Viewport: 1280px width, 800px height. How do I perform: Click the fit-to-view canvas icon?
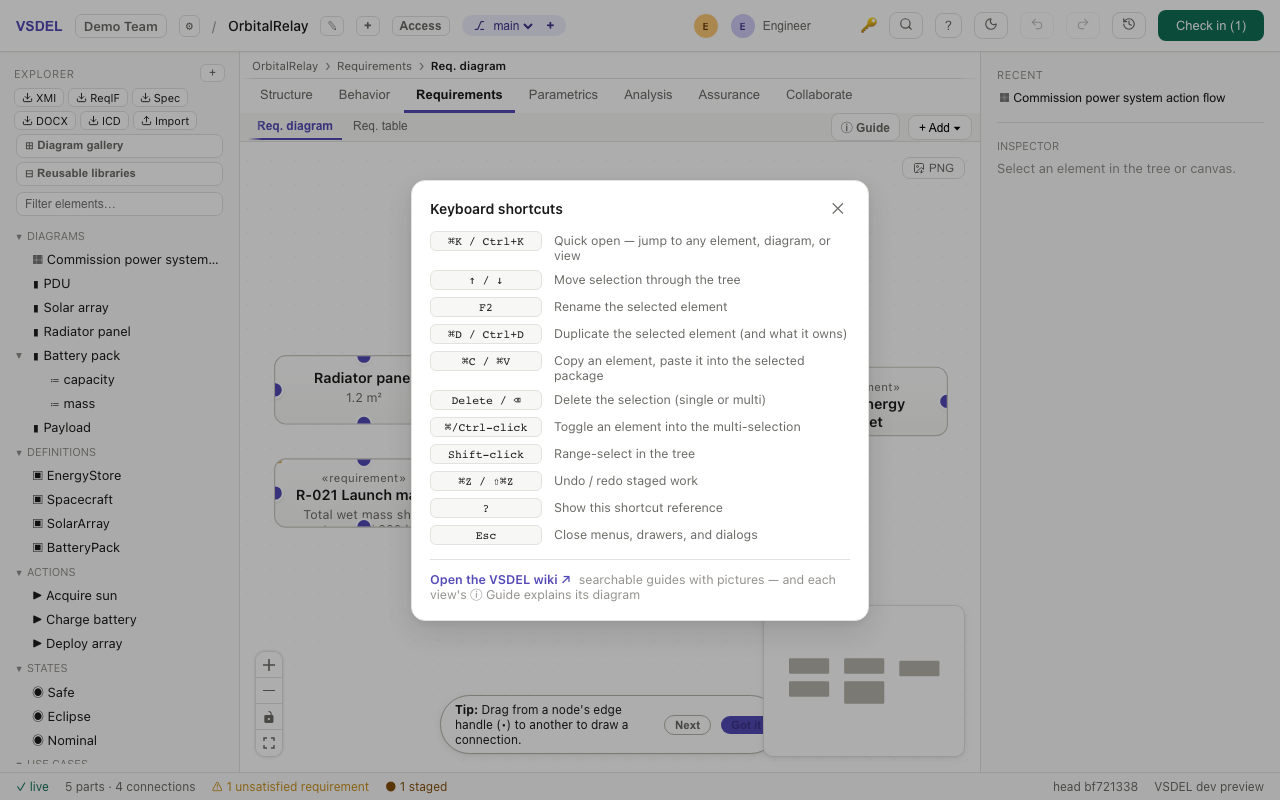click(x=269, y=743)
